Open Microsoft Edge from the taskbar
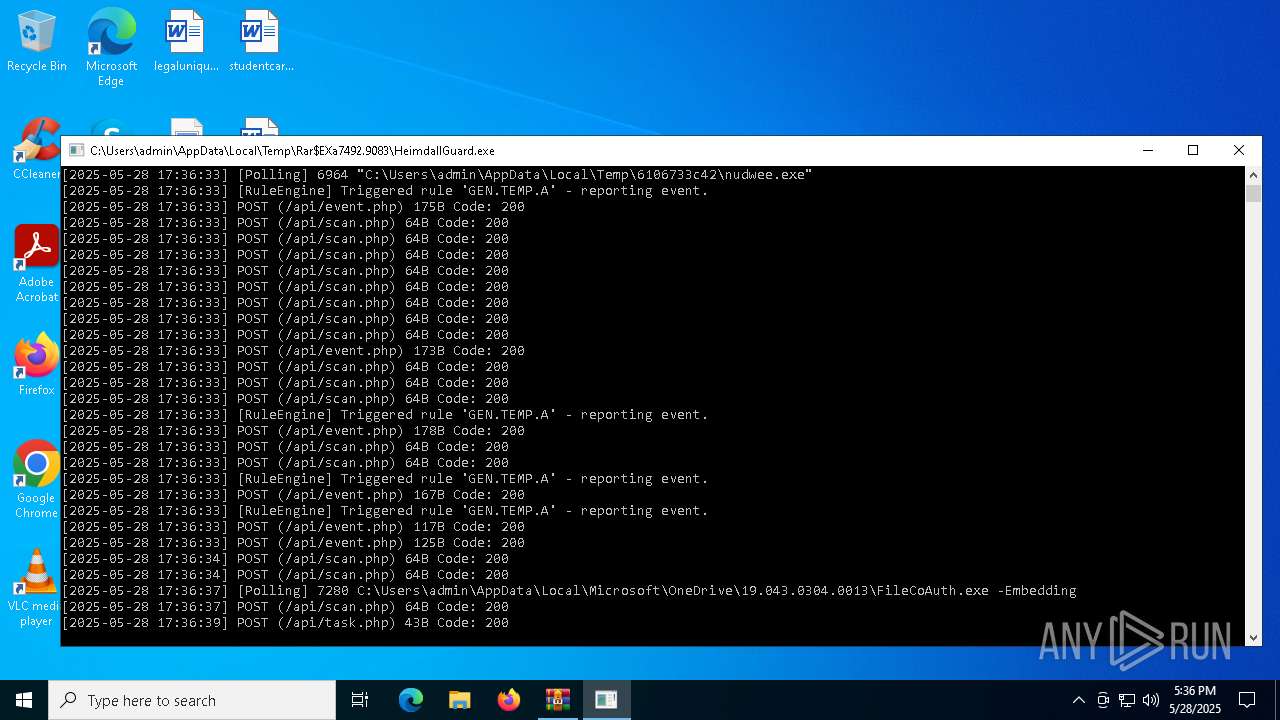Screen dimensions: 1280x720 (x=411, y=700)
